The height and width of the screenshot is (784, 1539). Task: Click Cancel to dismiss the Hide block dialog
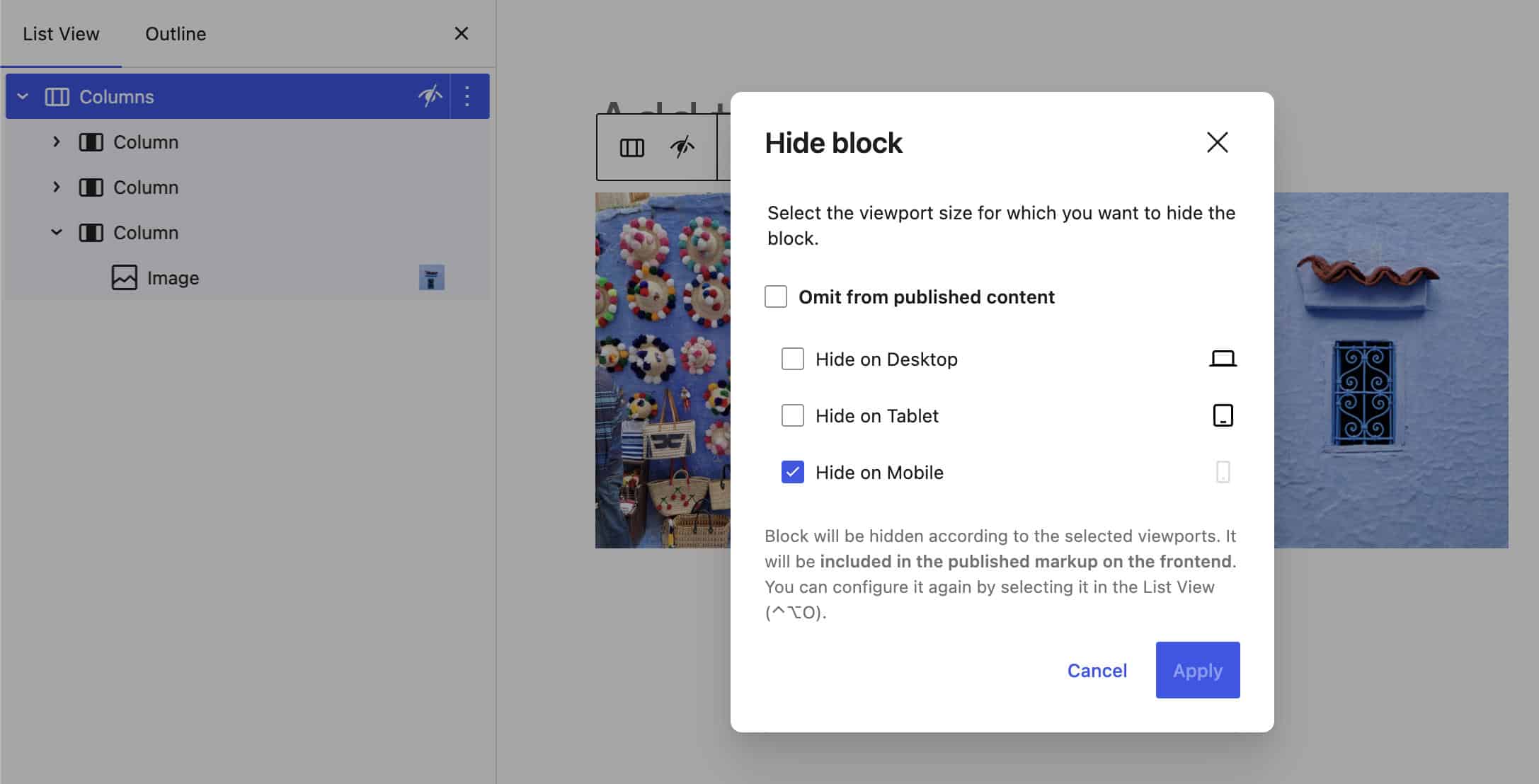click(x=1097, y=670)
